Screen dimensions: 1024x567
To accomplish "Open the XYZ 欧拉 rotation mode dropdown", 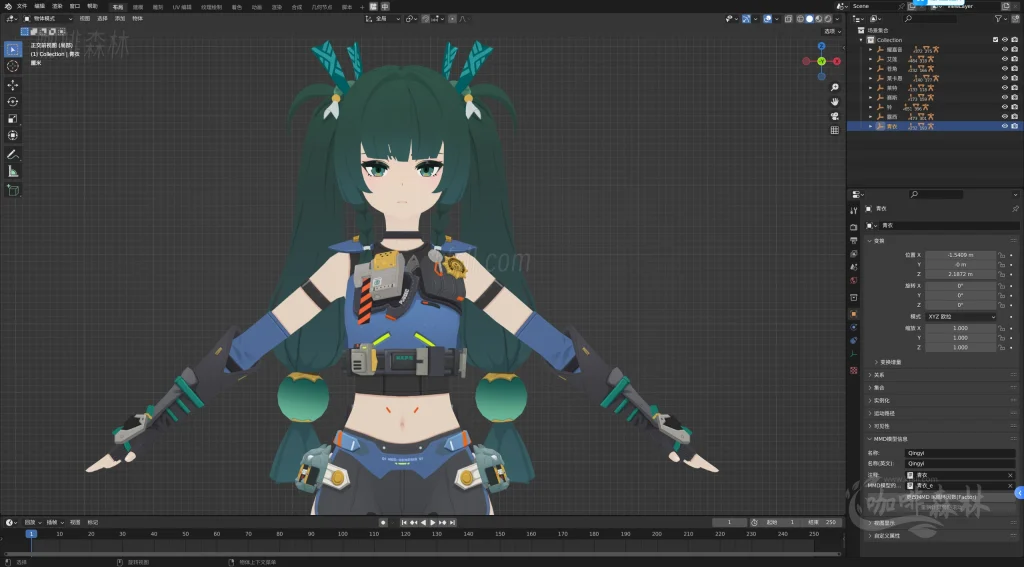I will pos(961,316).
